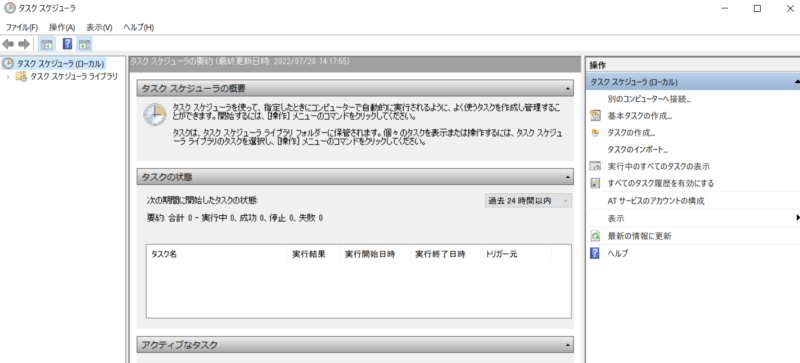Click the 最新の情報に更新 refresh icon
The height and width of the screenshot is (363, 800).
(595, 236)
